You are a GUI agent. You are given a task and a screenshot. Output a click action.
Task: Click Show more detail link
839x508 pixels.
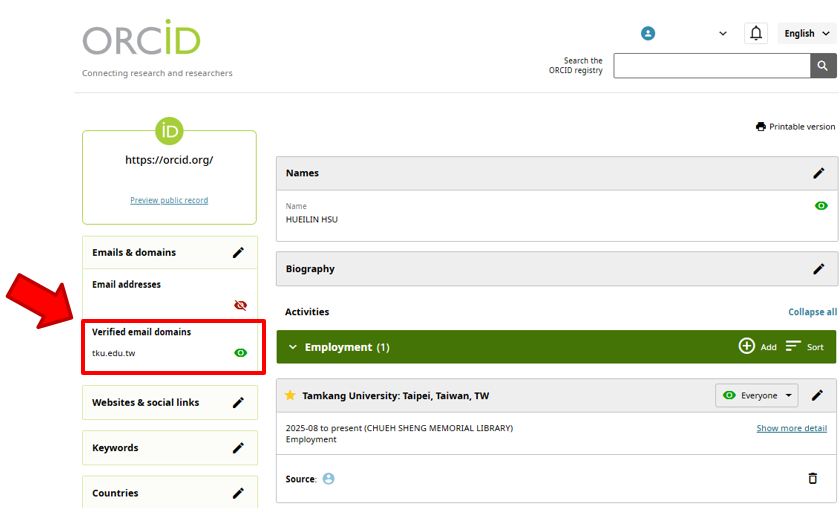click(x=791, y=428)
